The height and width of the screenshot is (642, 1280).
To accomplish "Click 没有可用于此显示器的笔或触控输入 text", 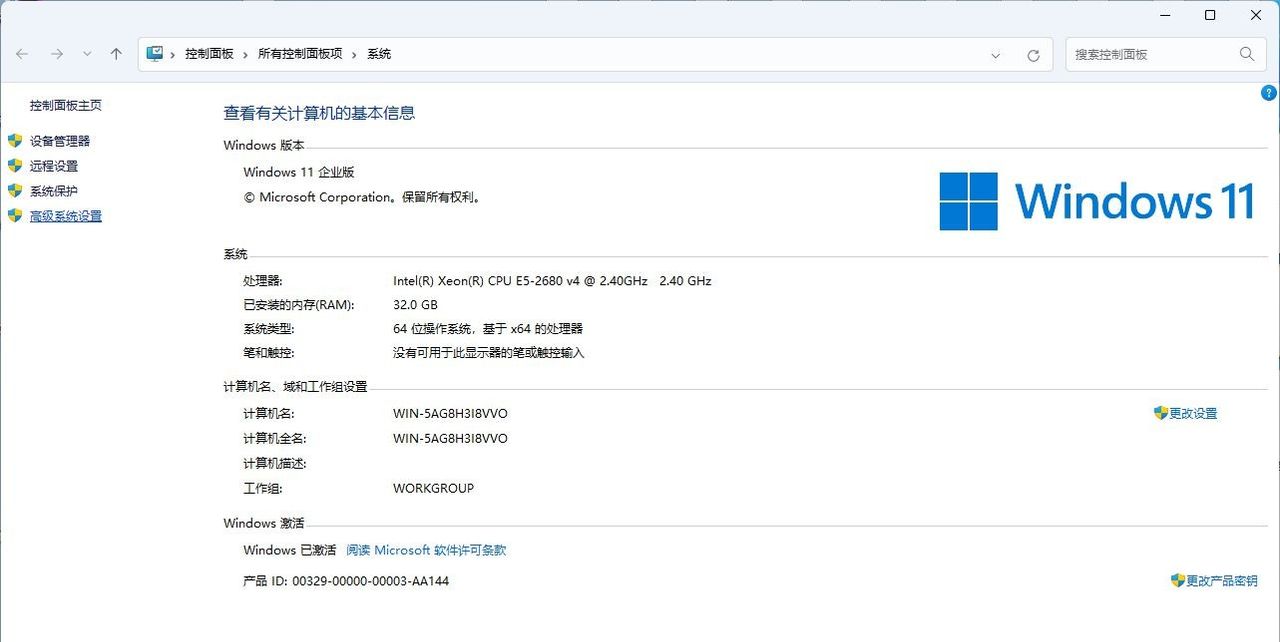I will 488,353.
